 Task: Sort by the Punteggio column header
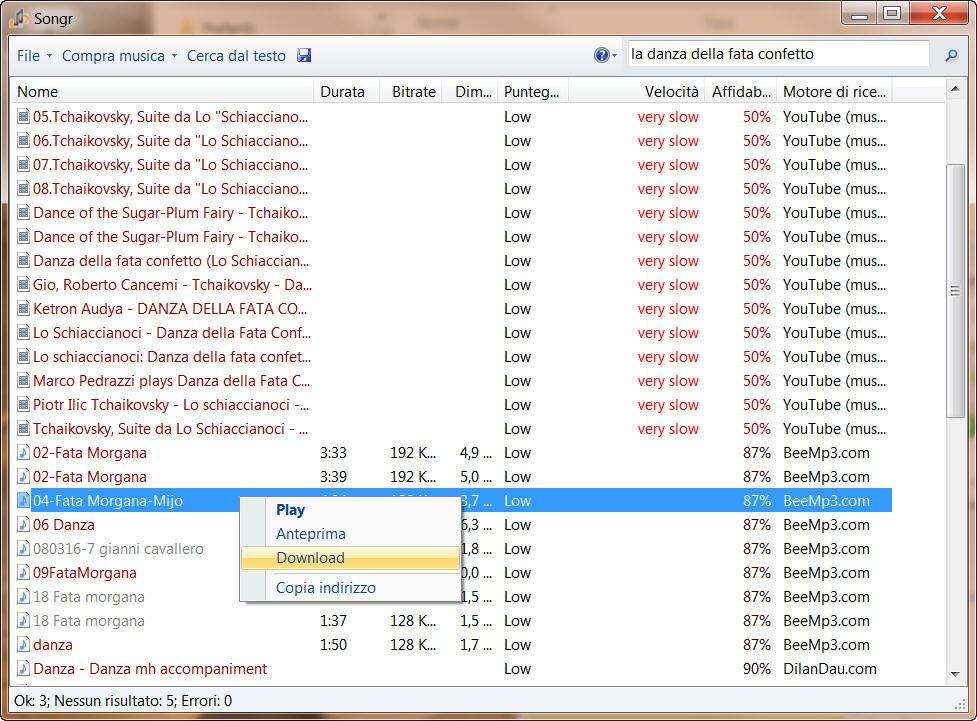pyautogui.click(x=533, y=92)
